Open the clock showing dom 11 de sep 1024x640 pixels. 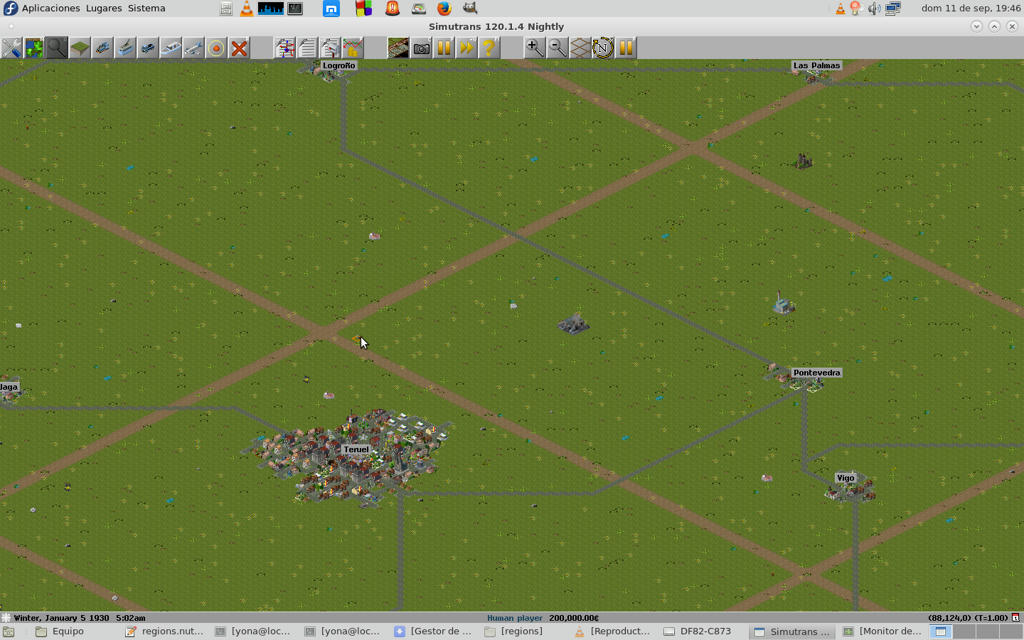970,8
